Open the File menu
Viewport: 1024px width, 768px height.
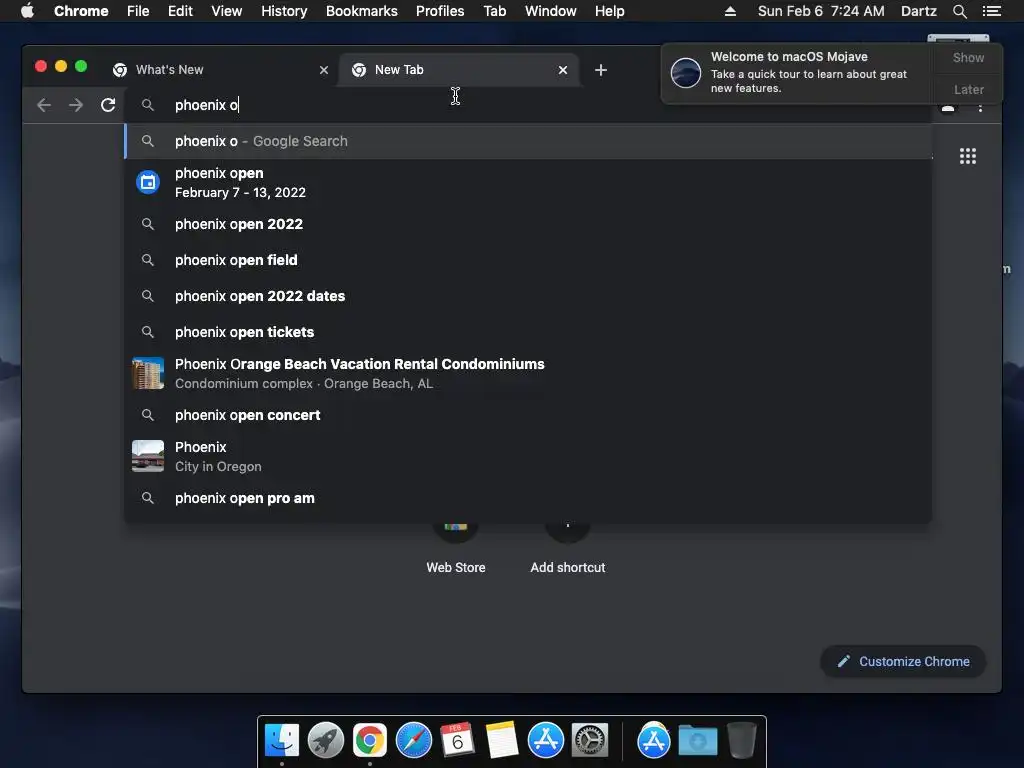point(138,11)
